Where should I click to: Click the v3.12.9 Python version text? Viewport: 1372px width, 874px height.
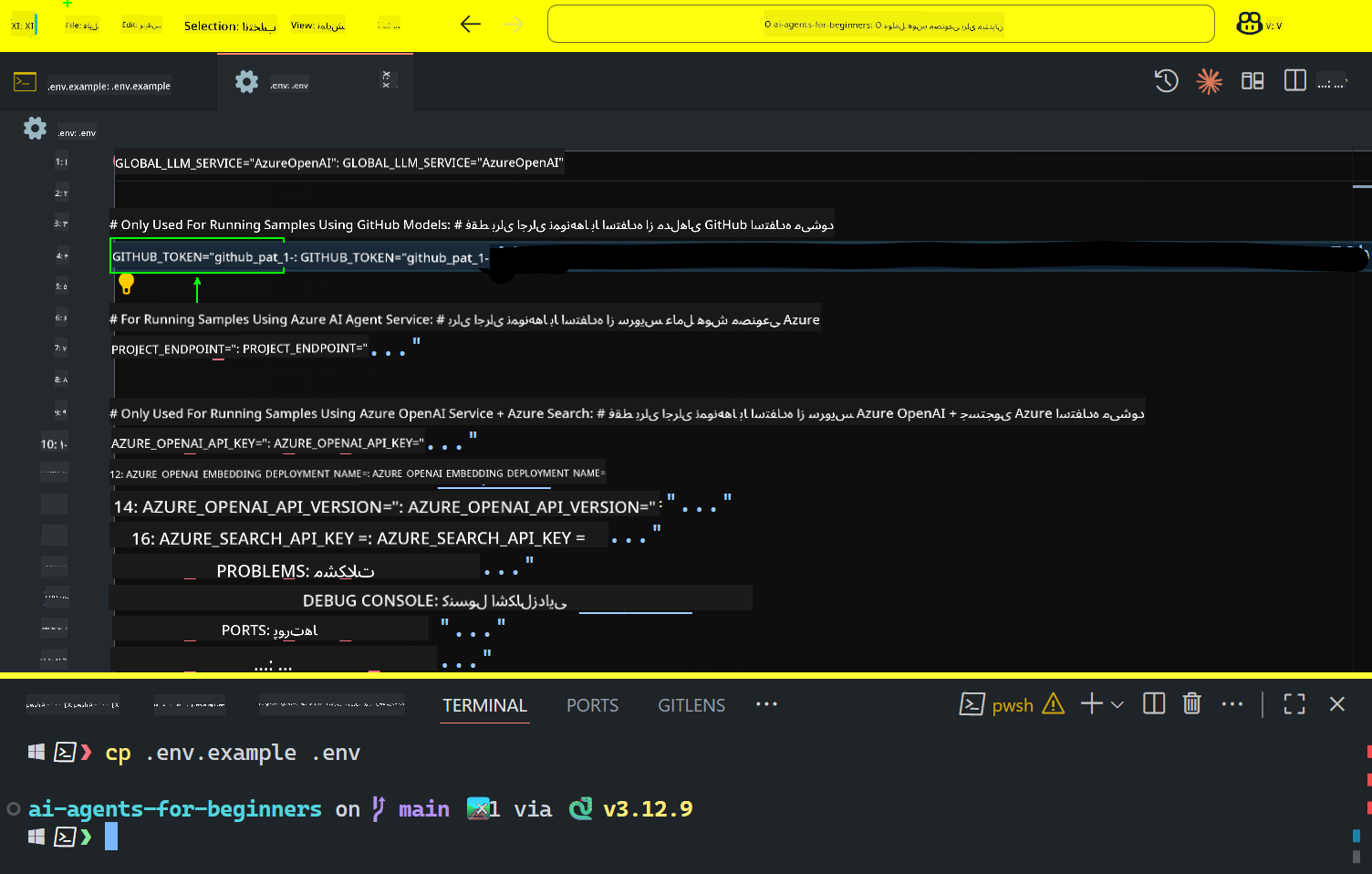click(x=648, y=809)
